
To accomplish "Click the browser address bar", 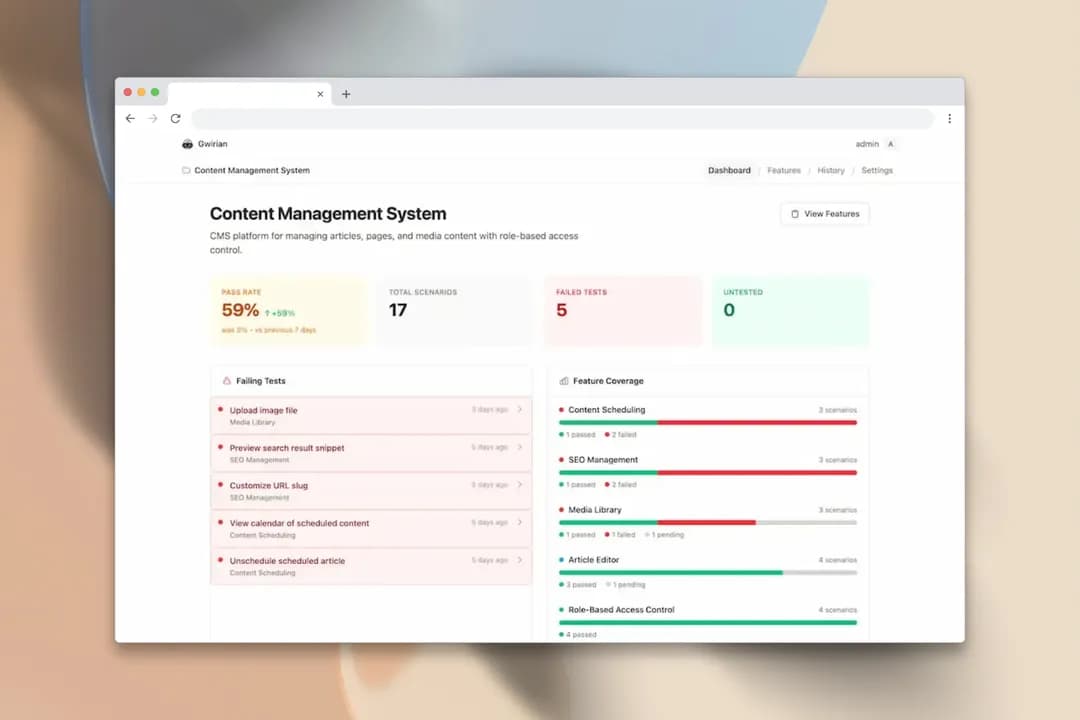I will click(x=563, y=119).
